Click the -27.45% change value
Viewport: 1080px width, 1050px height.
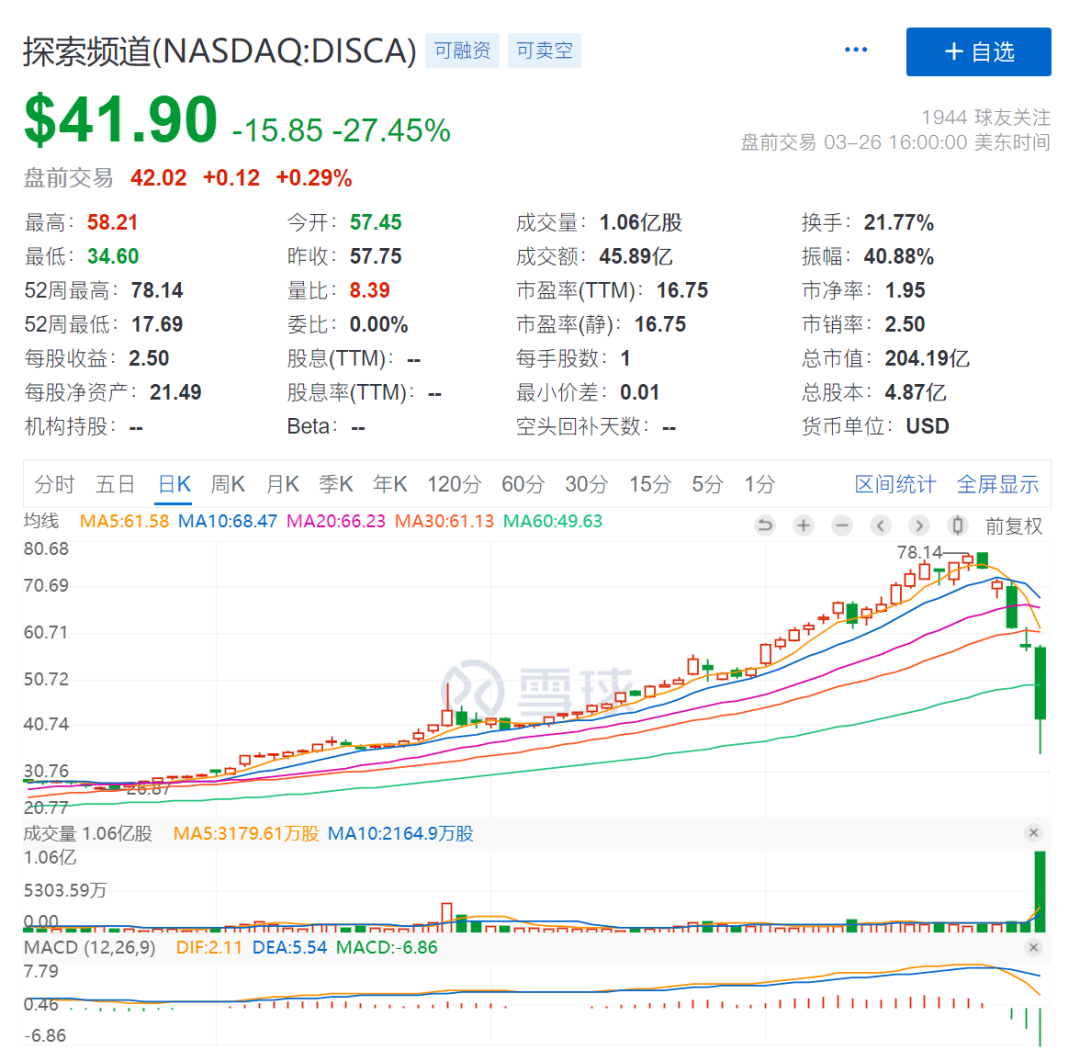pos(391,130)
